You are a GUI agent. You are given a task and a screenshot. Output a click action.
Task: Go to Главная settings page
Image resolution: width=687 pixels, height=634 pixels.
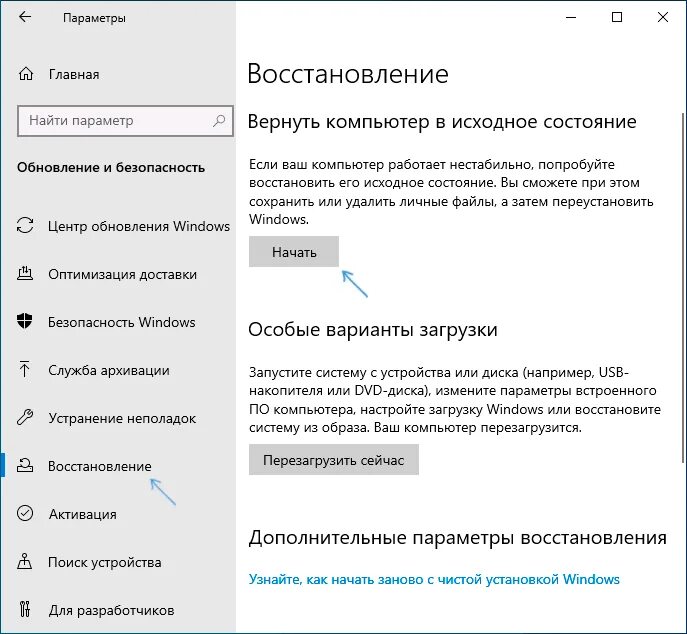pyautogui.click(x=74, y=74)
